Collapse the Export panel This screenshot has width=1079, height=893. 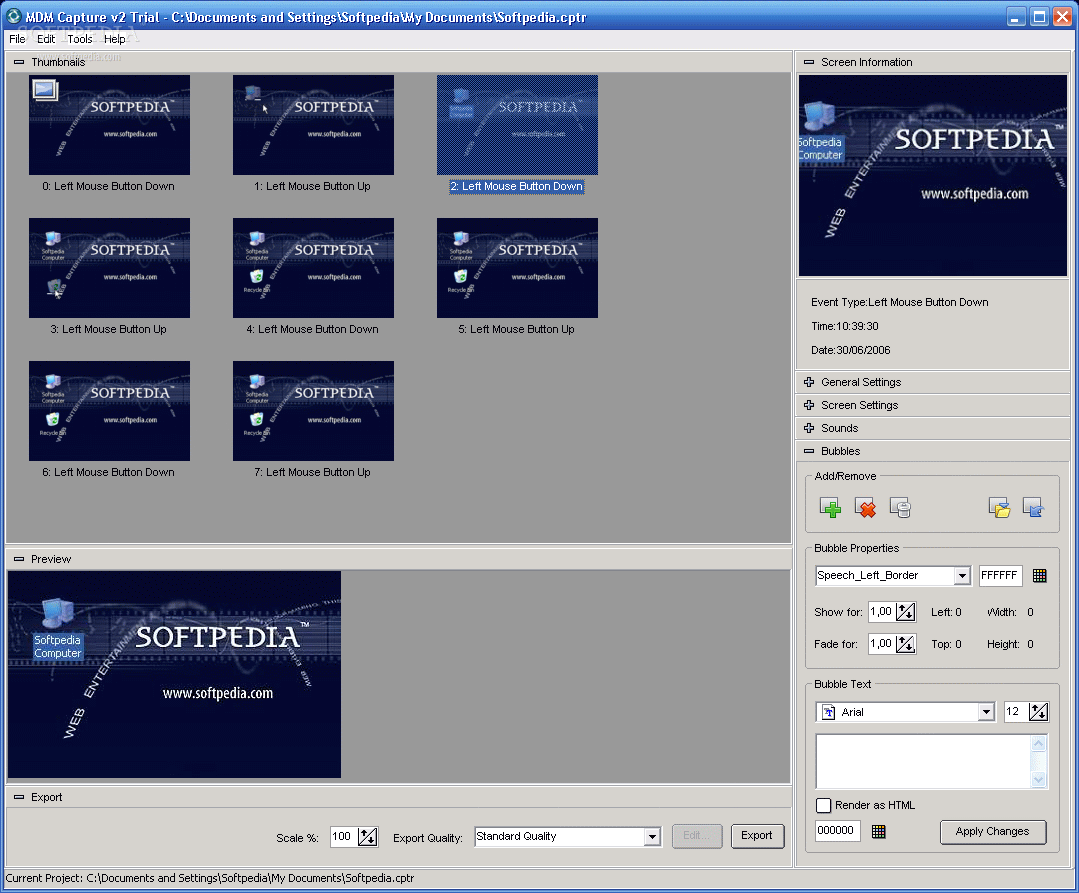click(x=19, y=797)
